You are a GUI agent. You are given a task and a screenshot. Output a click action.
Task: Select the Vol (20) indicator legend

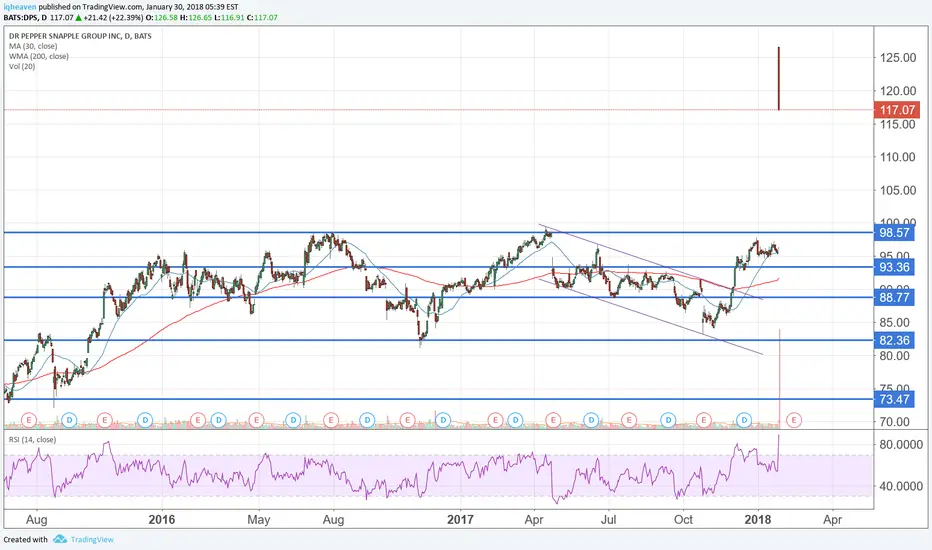point(22,66)
